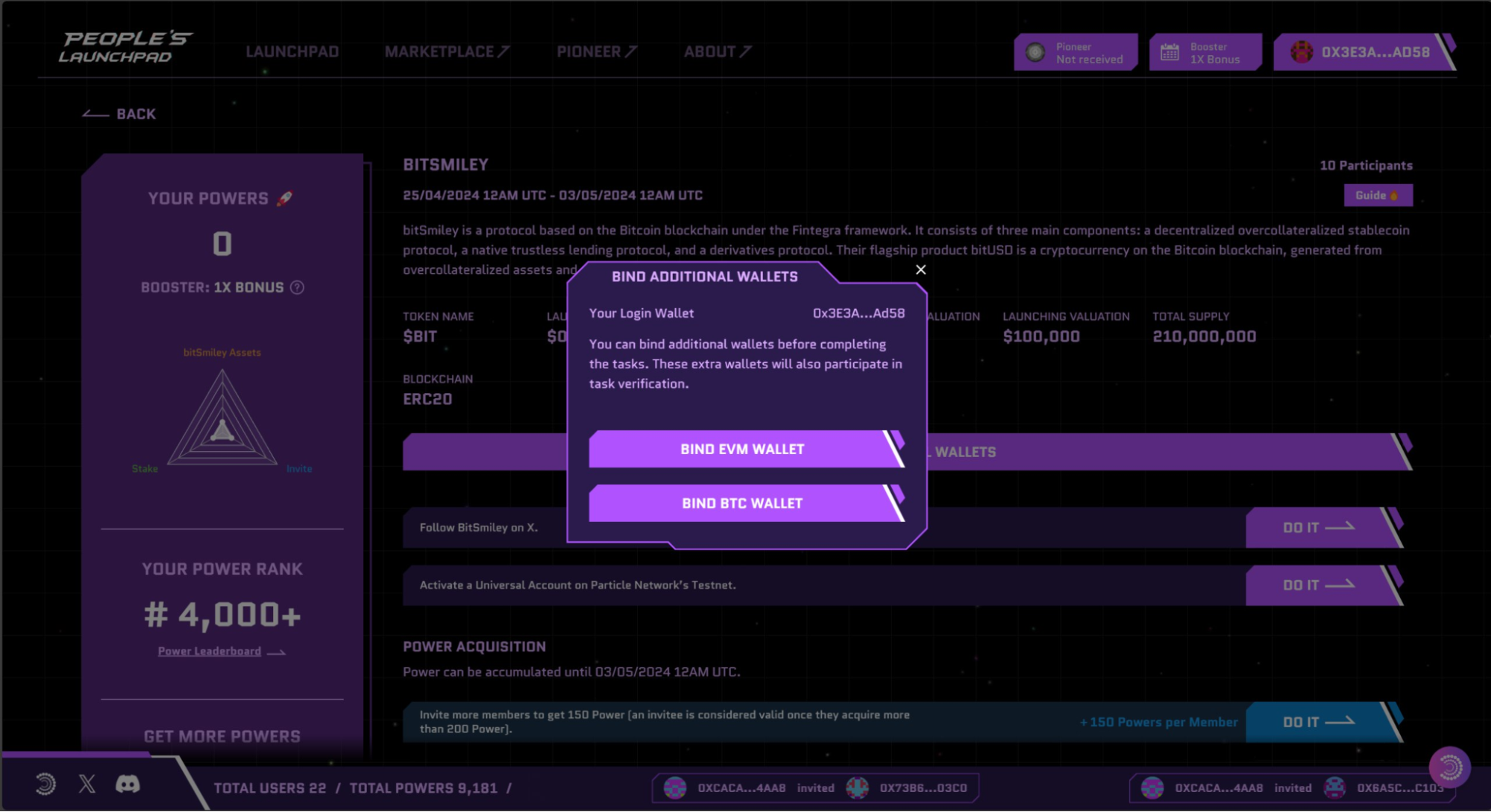
Task: Open the Guide button
Action: pos(1377,195)
